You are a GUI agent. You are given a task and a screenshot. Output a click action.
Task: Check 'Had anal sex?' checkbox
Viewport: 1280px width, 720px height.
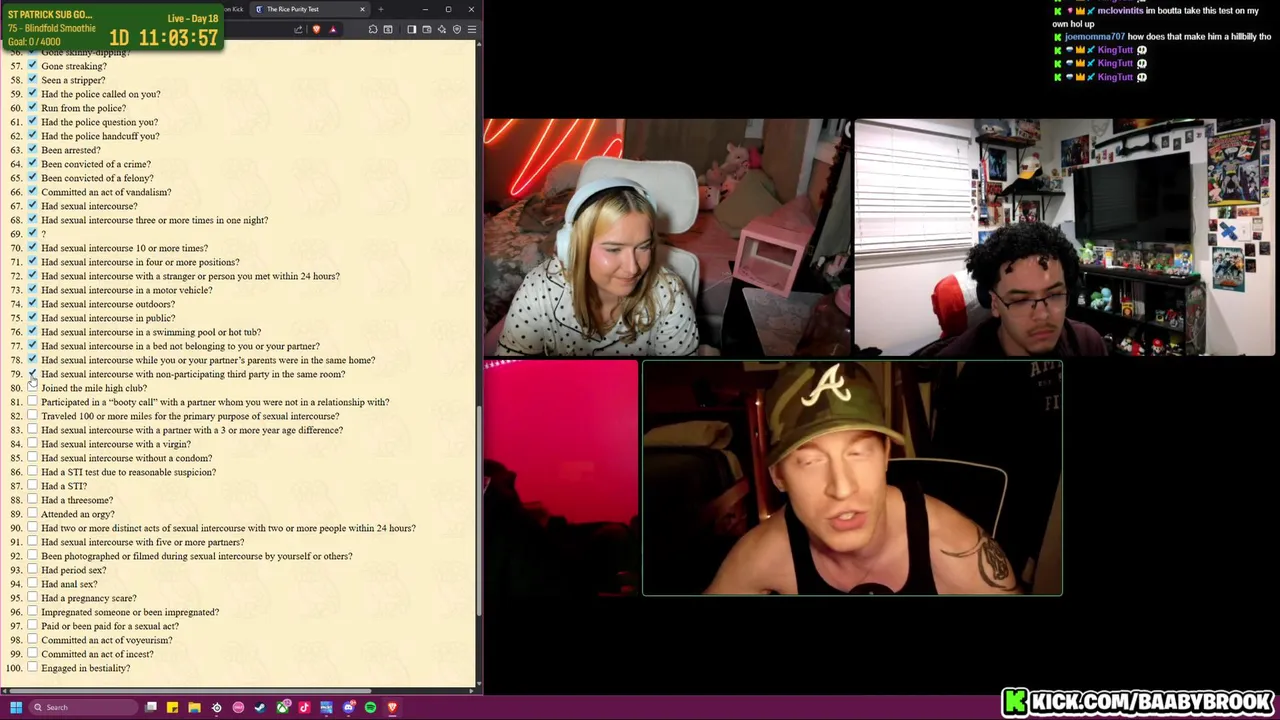pos(32,583)
